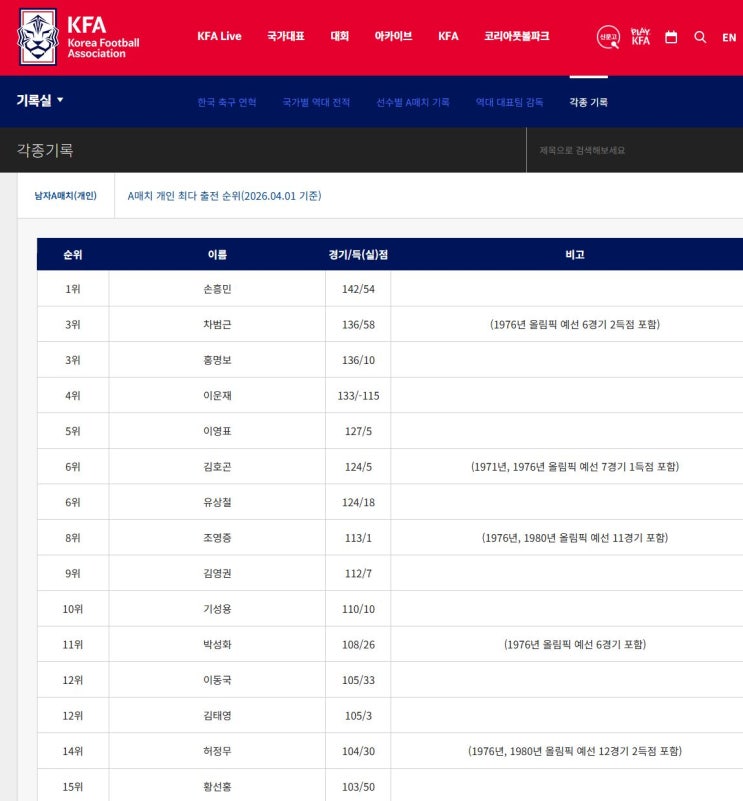Click the search magnifier icon

700,37
